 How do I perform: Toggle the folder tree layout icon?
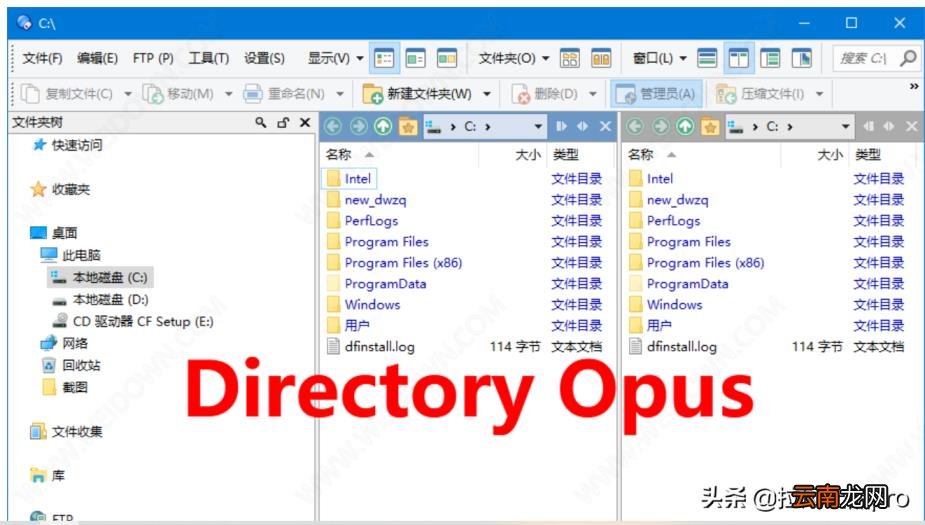pos(770,58)
